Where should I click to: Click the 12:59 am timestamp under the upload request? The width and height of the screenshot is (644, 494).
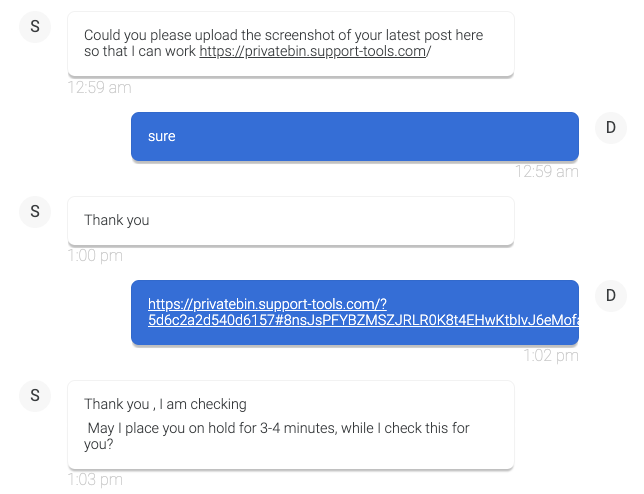[x=99, y=87]
